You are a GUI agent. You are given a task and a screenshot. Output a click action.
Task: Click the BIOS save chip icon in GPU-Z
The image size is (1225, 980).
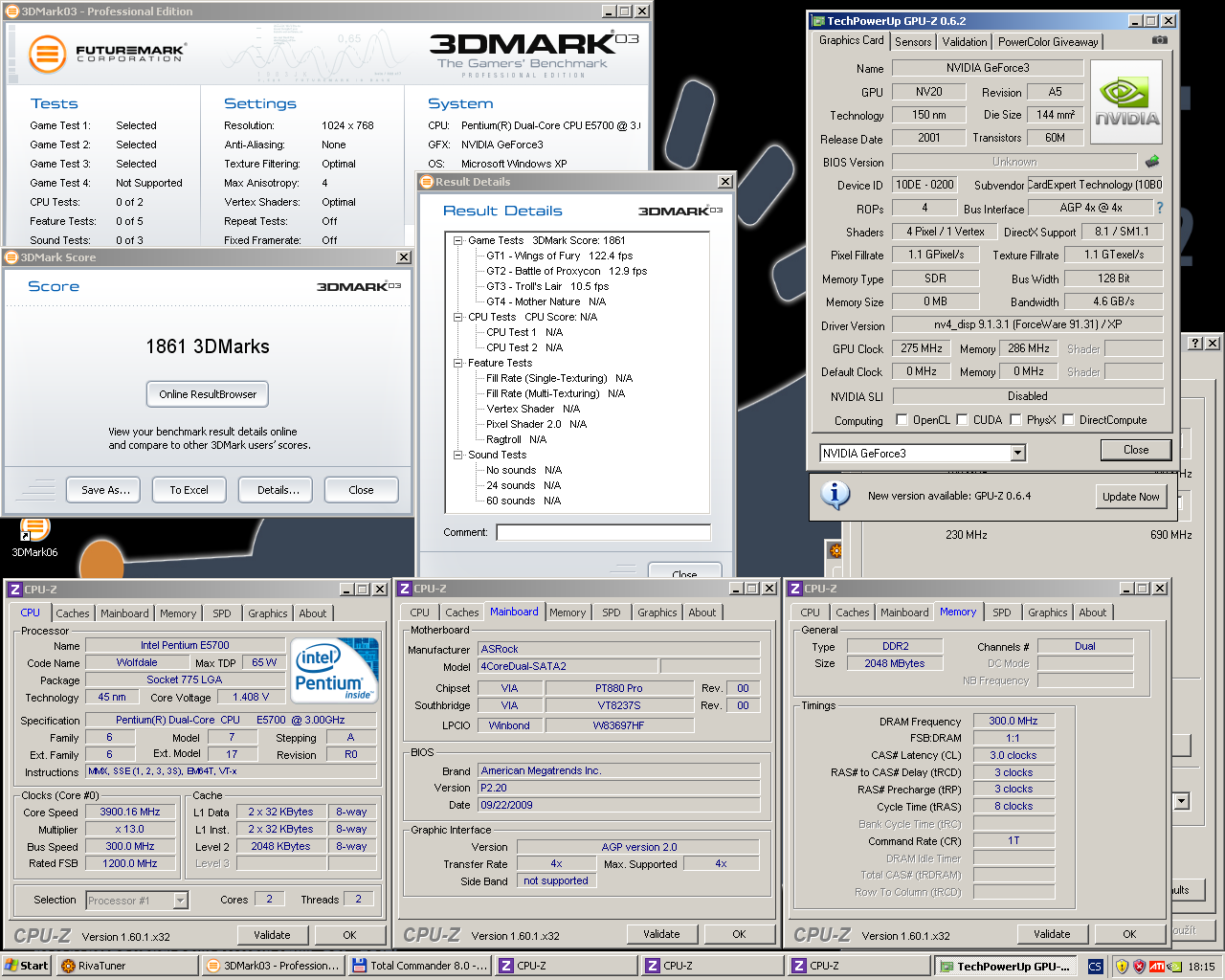1152,162
